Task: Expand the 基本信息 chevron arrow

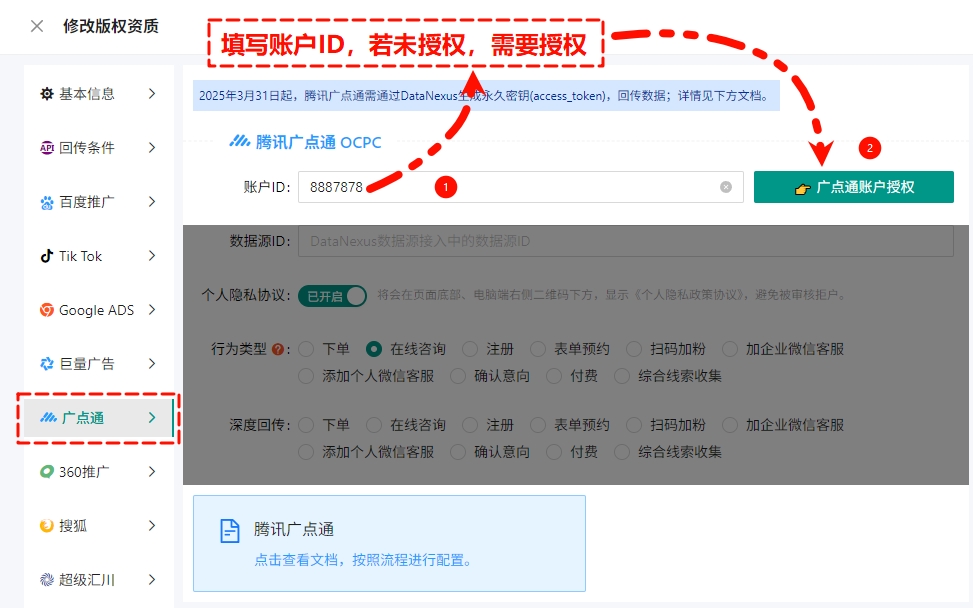Action: [152, 94]
